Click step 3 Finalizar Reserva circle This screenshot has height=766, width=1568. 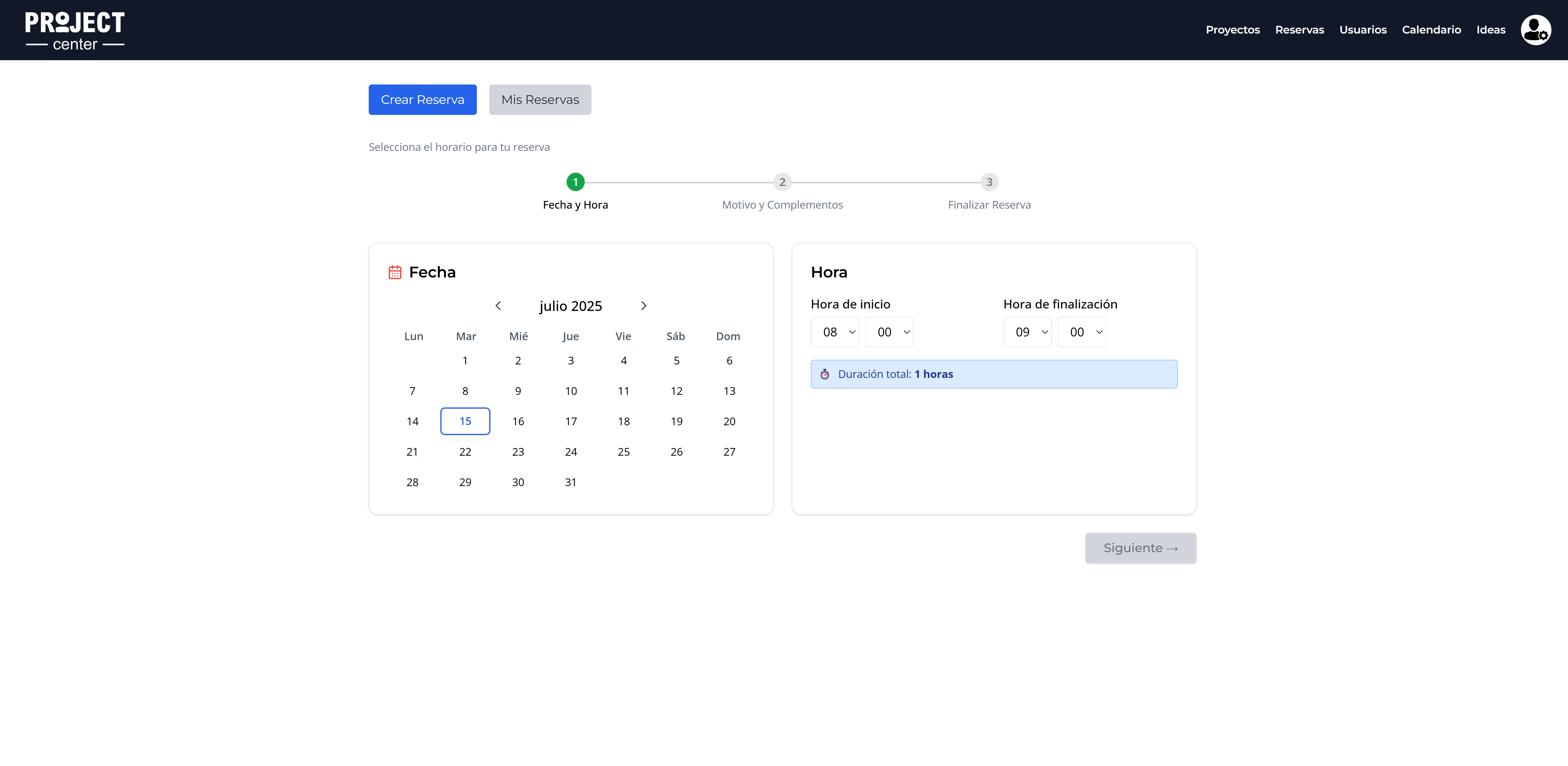tap(989, 182)
